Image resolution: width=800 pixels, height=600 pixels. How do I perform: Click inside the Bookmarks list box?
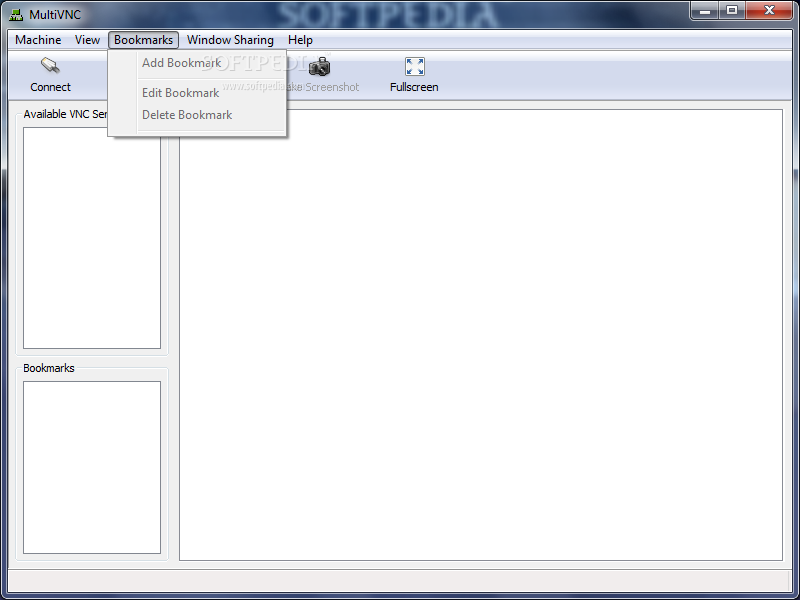coord(92,467)
